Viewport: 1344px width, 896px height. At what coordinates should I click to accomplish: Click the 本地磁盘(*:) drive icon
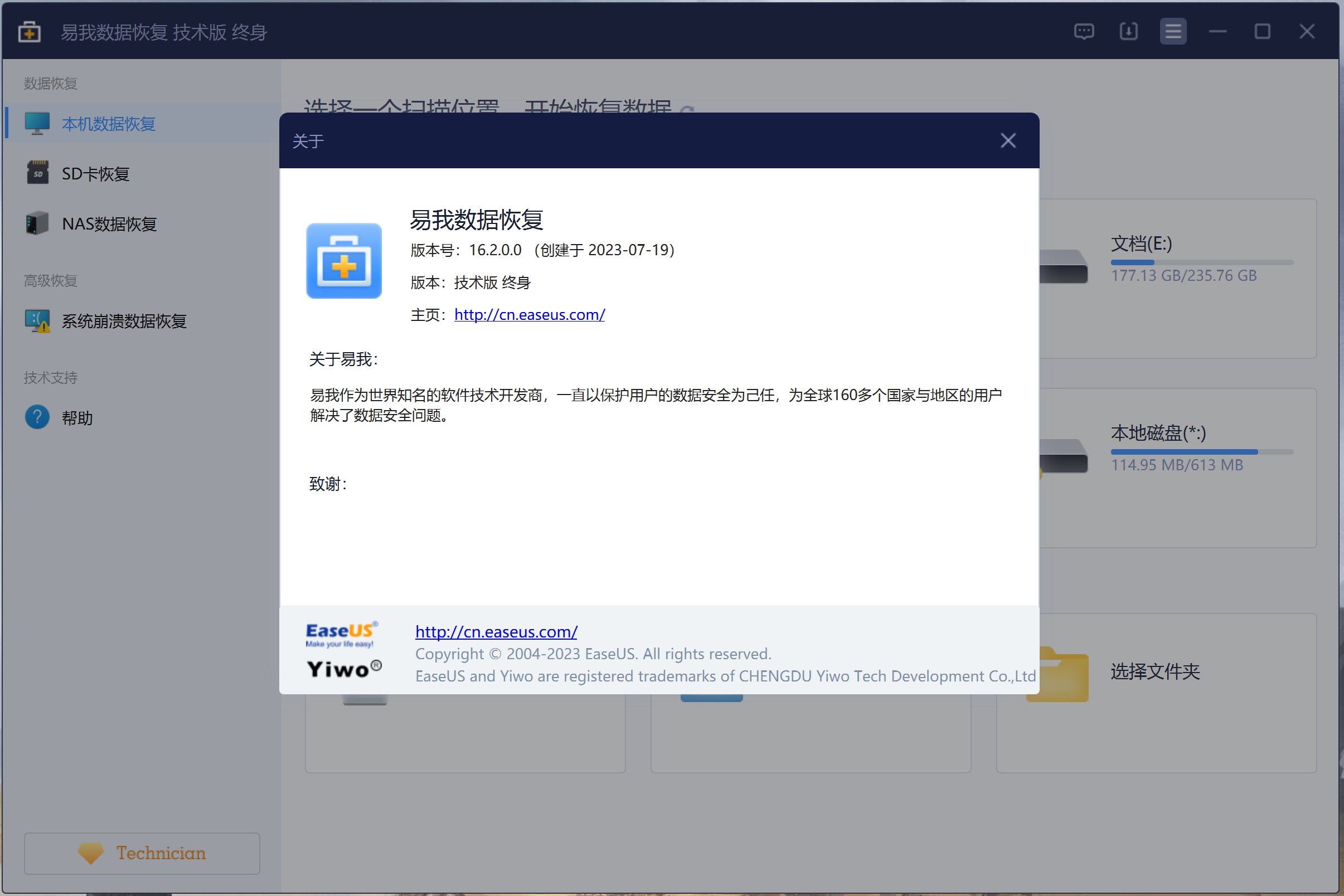(x=1063, y=455)
